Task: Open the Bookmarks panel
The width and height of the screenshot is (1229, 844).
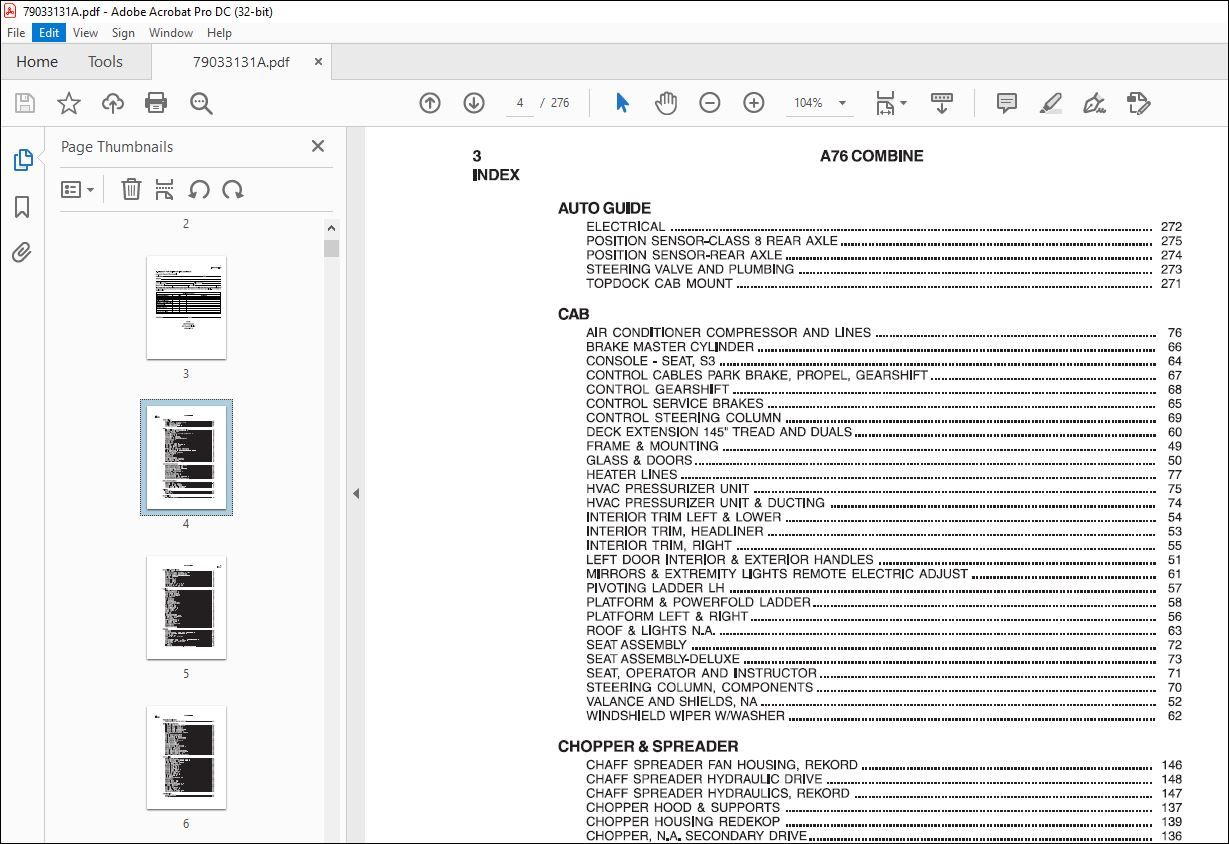Action: click(x=22, y=207)
